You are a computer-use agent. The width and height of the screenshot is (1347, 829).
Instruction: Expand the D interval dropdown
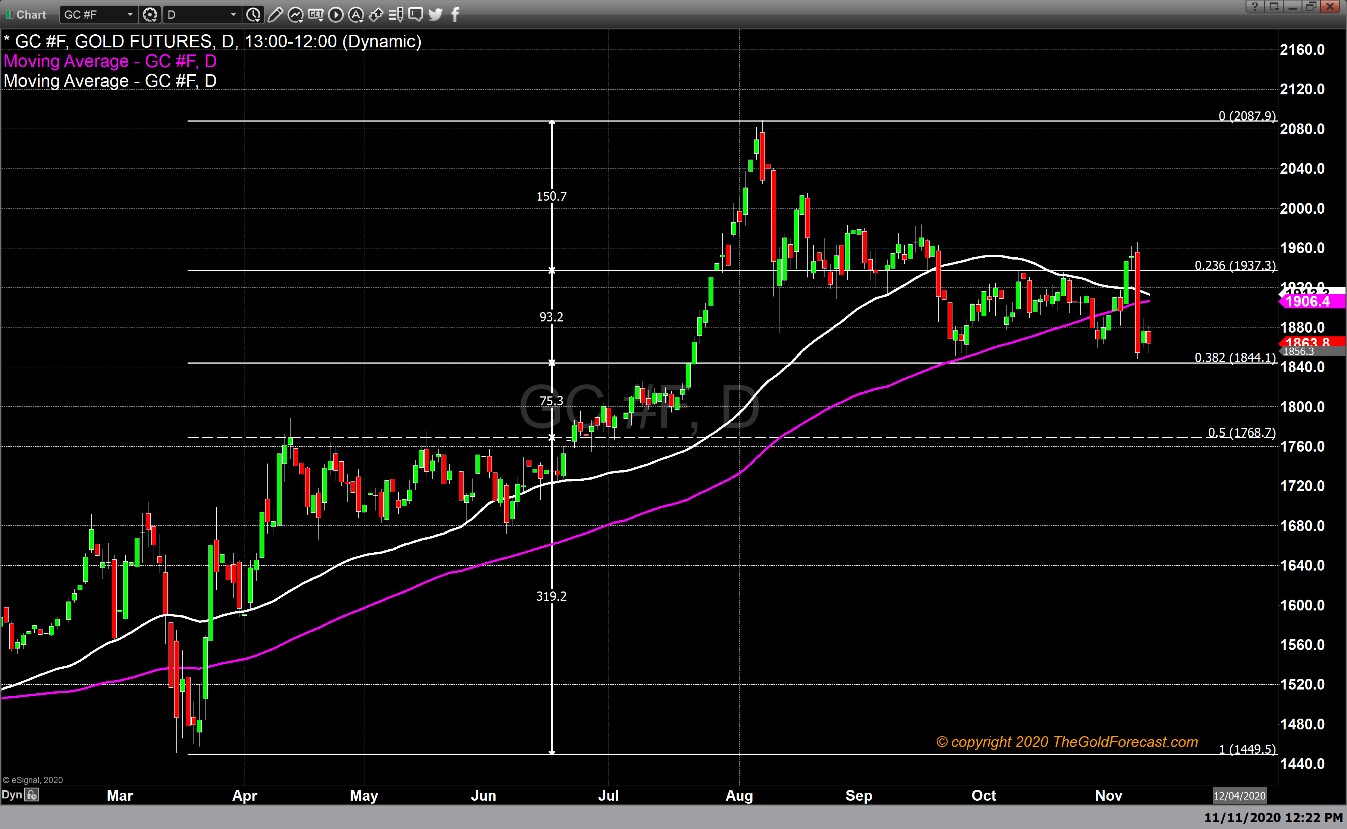[234, 15]
